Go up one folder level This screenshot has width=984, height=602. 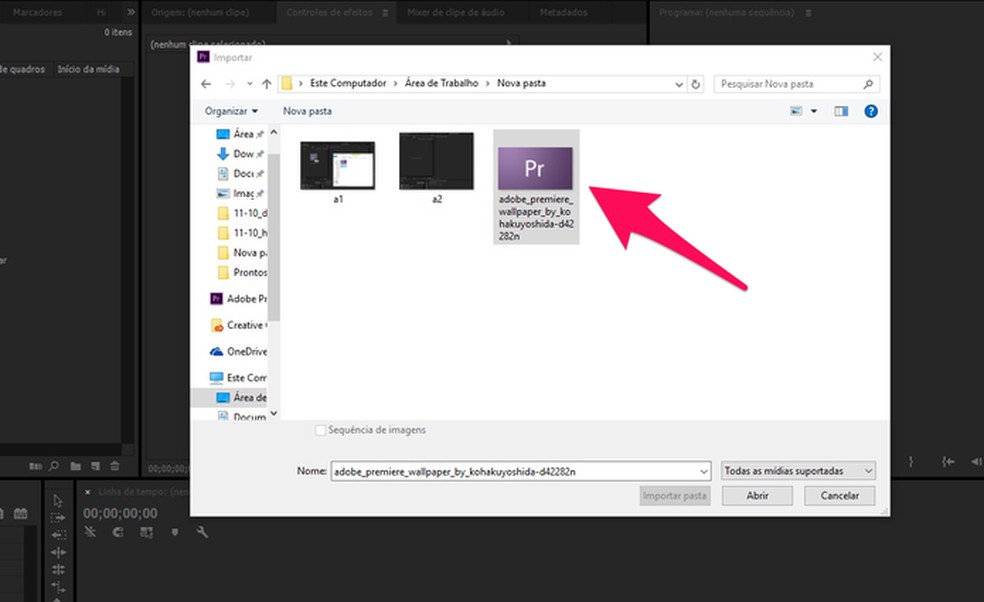click(266, 83)
